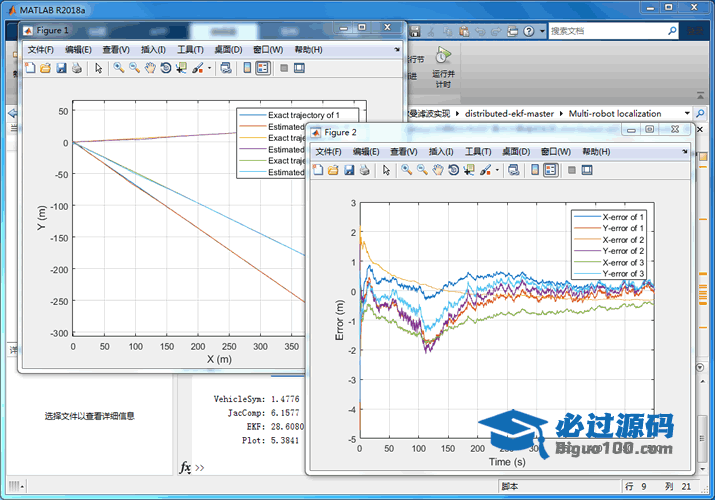Open 帮助(H) menu in Figure 2
This screenshot has width=715, height=500.
point(596,152)
